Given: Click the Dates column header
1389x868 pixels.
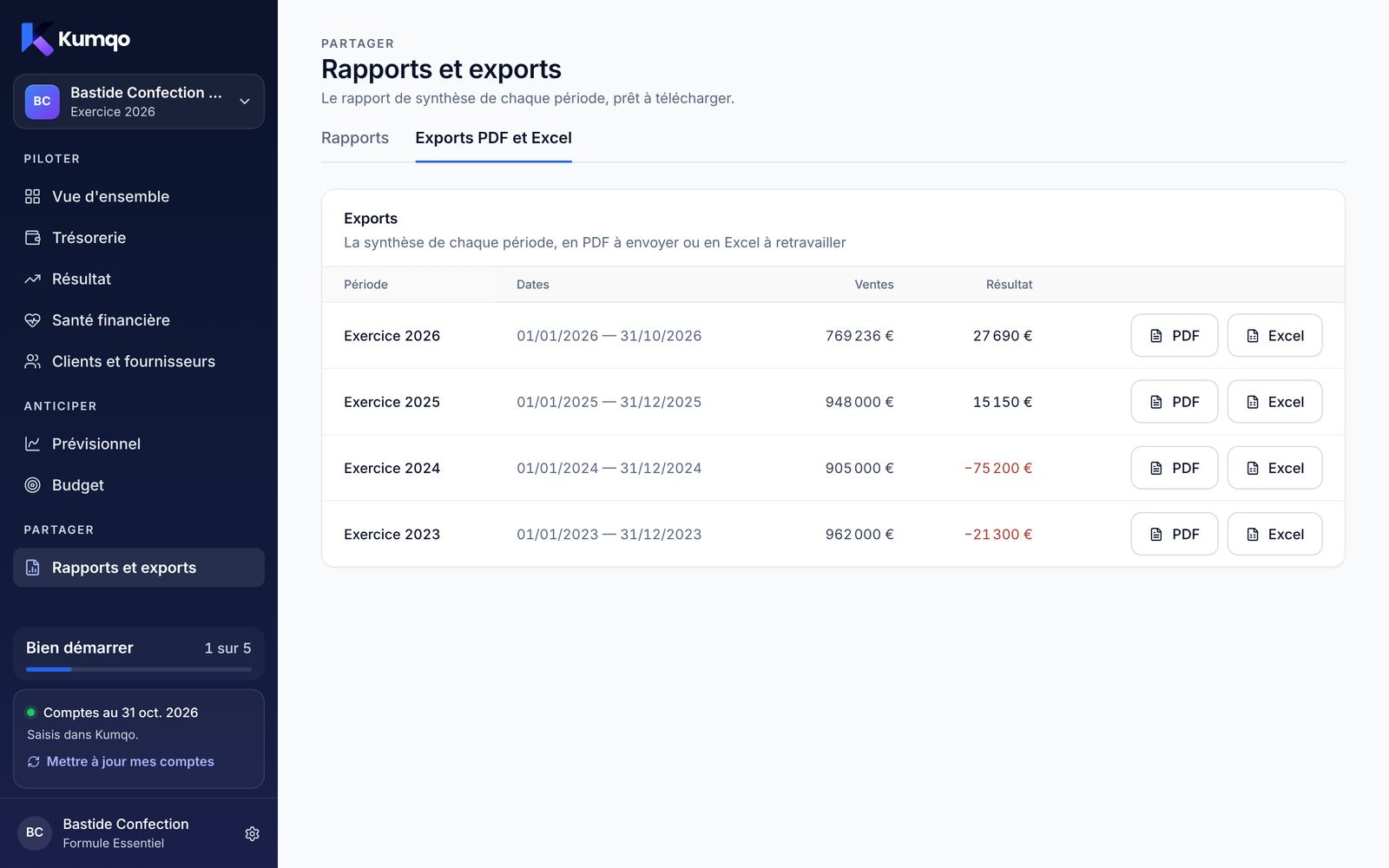Looking at the screenshot, I should point(533,285).
